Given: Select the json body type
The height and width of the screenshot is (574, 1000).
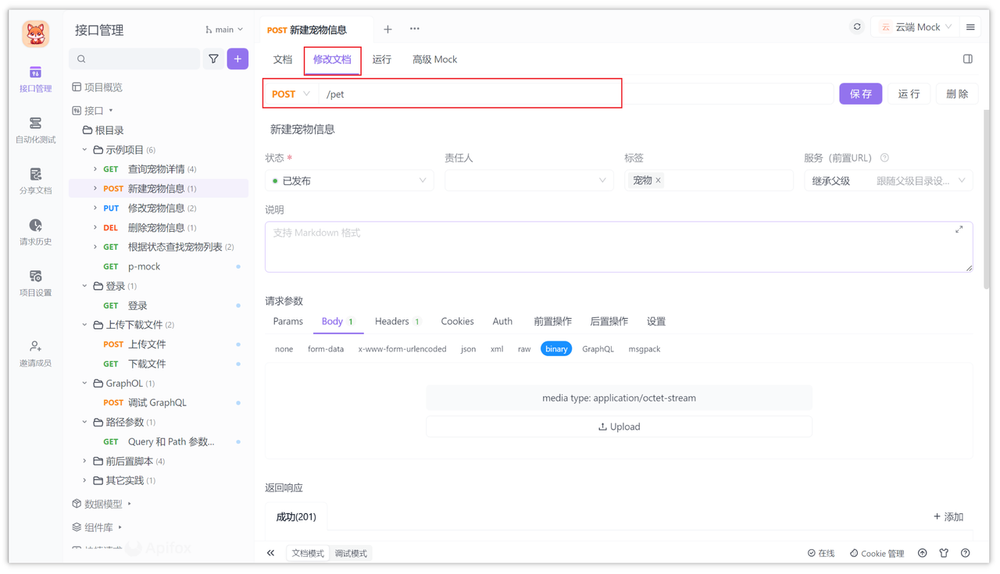Looking at the screenshot, I should pos(468,349).
